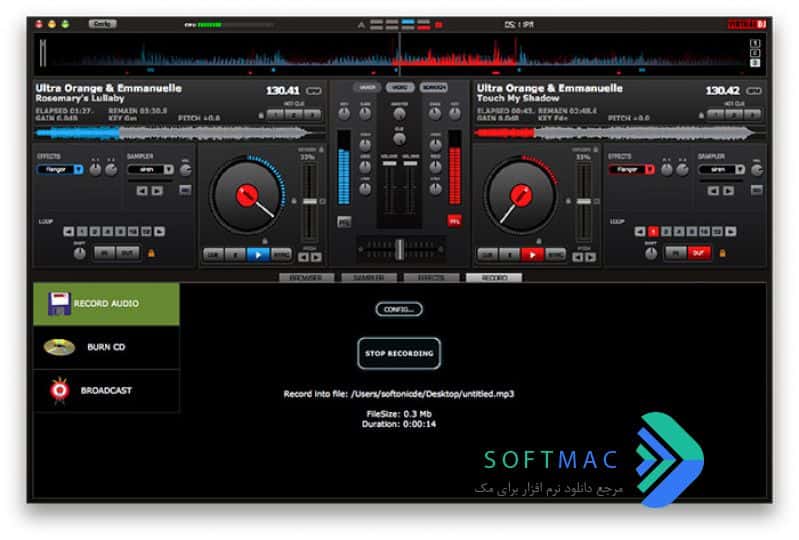Toggle the keylock icon above right pitch slider
799x540 pixels.
(x=595, y=150)
